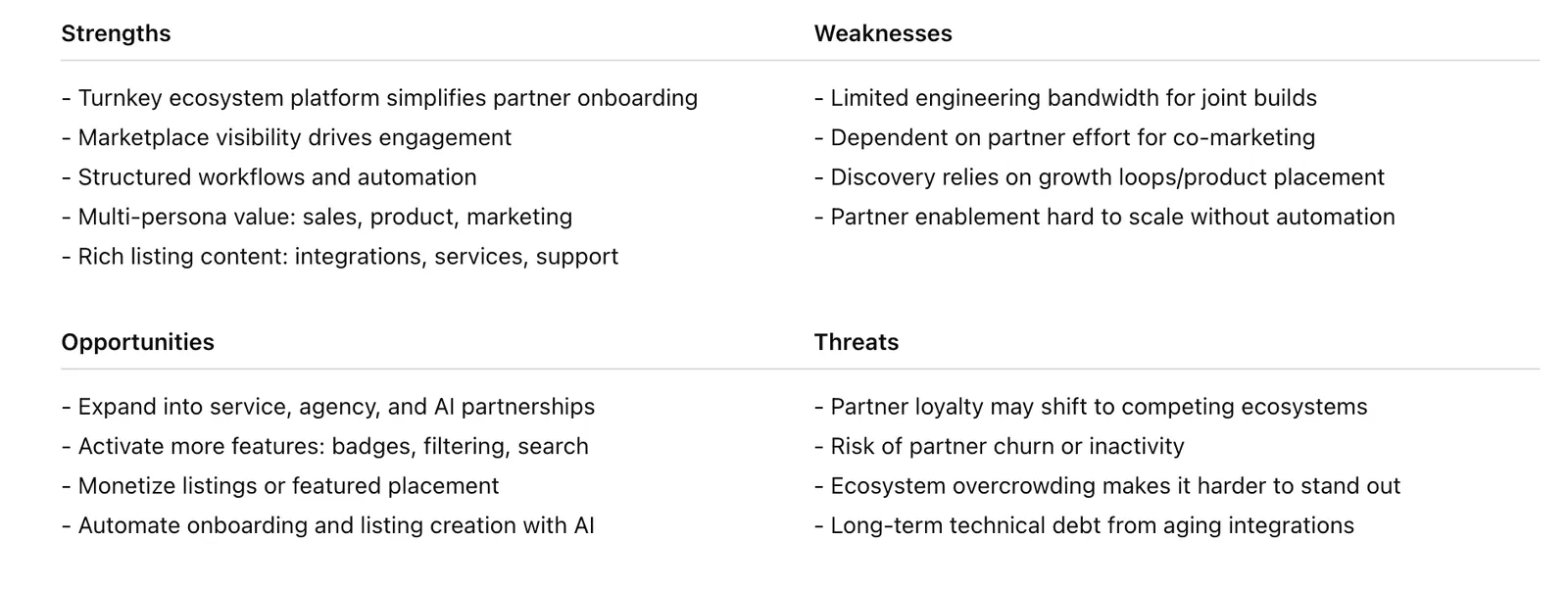This screenshot has width=1568, height=591.
Task: Select the Rich listing content line
Action: pyautogui.click(x=340, y=257)
